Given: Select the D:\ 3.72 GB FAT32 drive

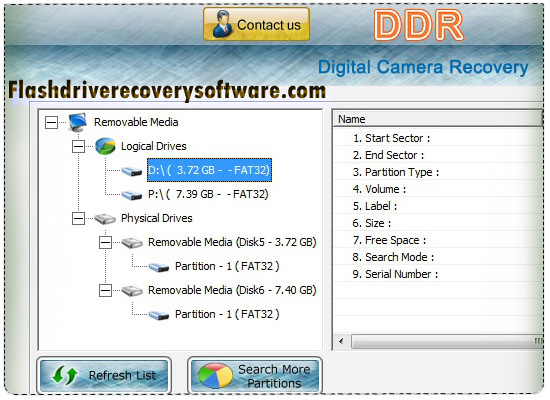Looking at the screenshot, I should 209,170.
